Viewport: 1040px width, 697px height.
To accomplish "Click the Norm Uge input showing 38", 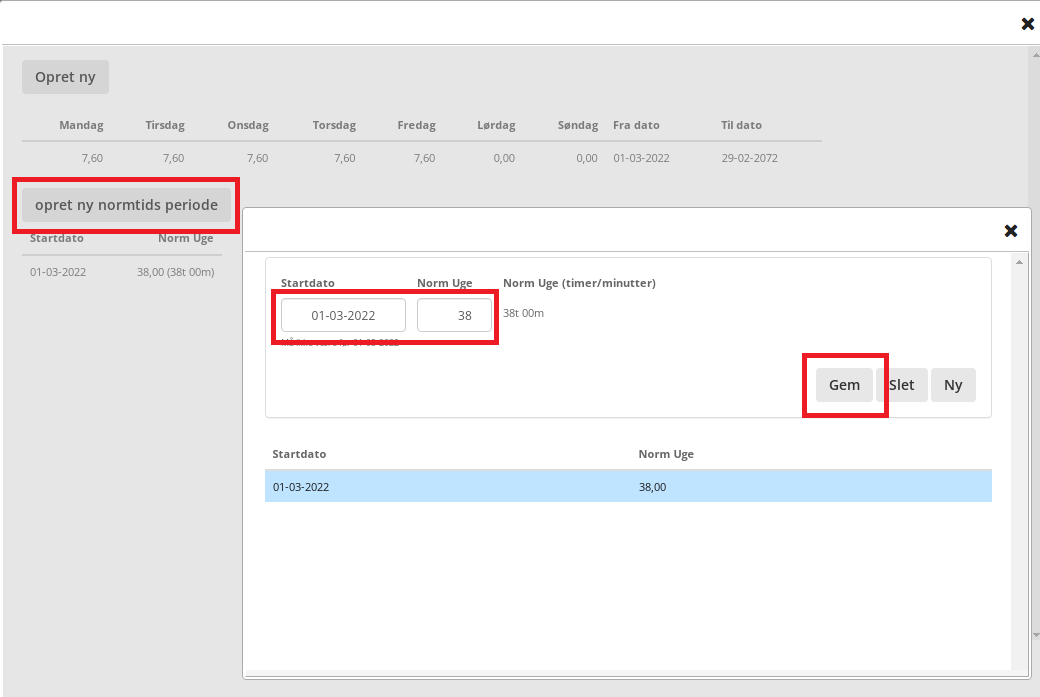I will (x=455, y=315).
